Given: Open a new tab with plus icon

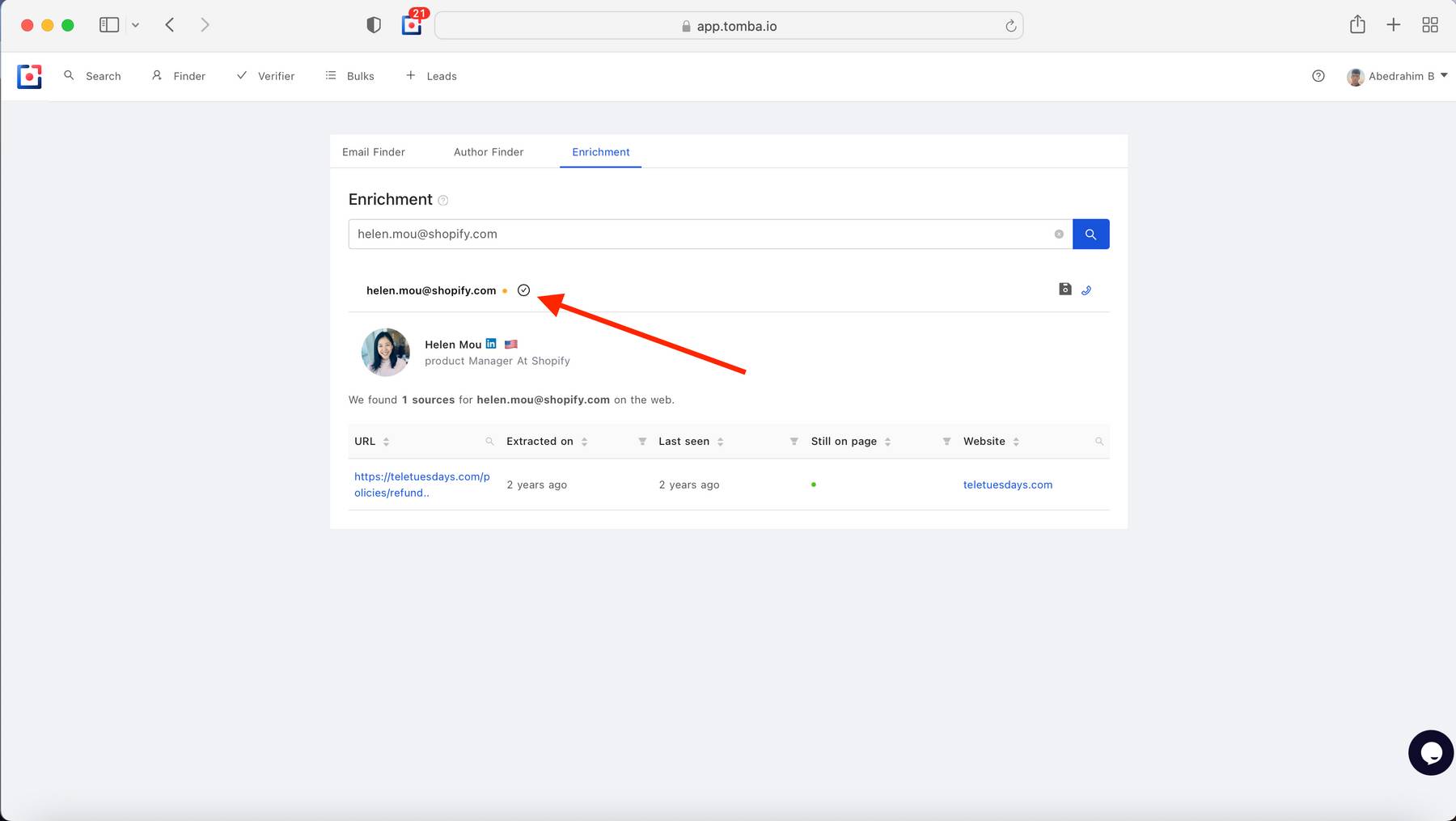Looking at the screenshot, I should click(1393, 25).
